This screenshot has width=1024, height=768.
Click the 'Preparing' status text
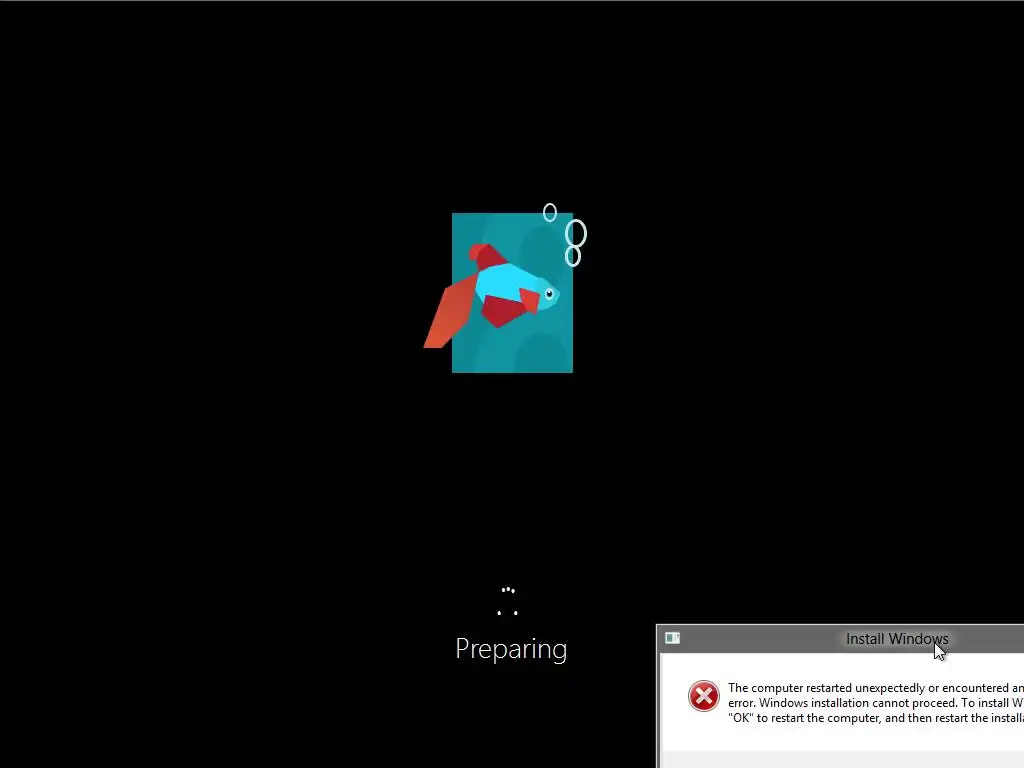511,649
